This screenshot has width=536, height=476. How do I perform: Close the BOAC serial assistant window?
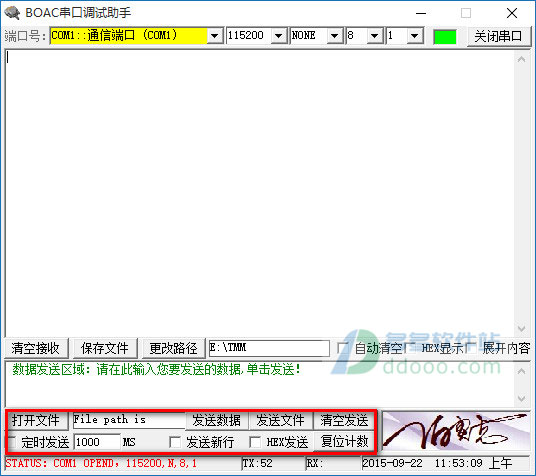pyautogui.click(x=512, y=13)
